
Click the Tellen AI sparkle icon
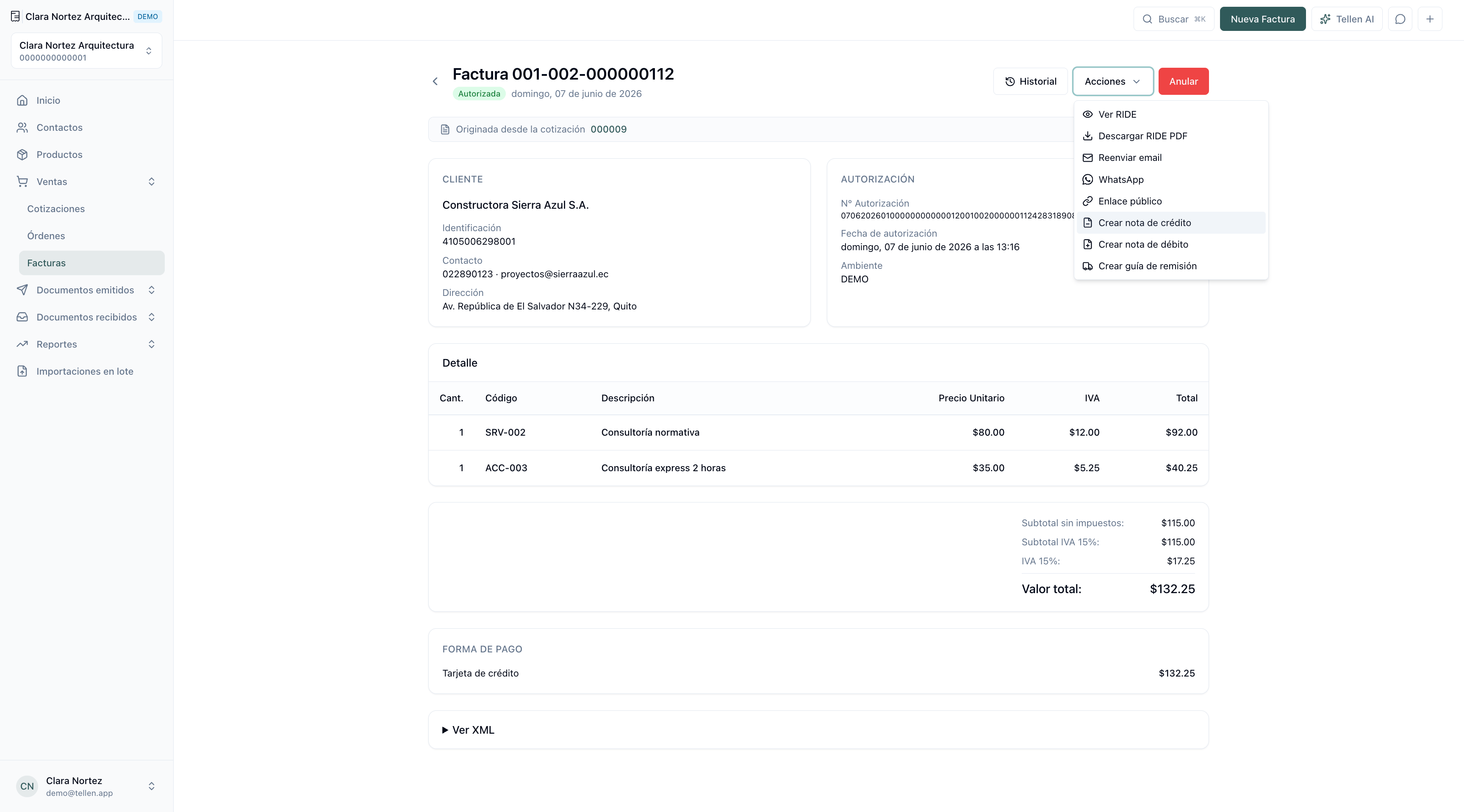(1325, 19)
